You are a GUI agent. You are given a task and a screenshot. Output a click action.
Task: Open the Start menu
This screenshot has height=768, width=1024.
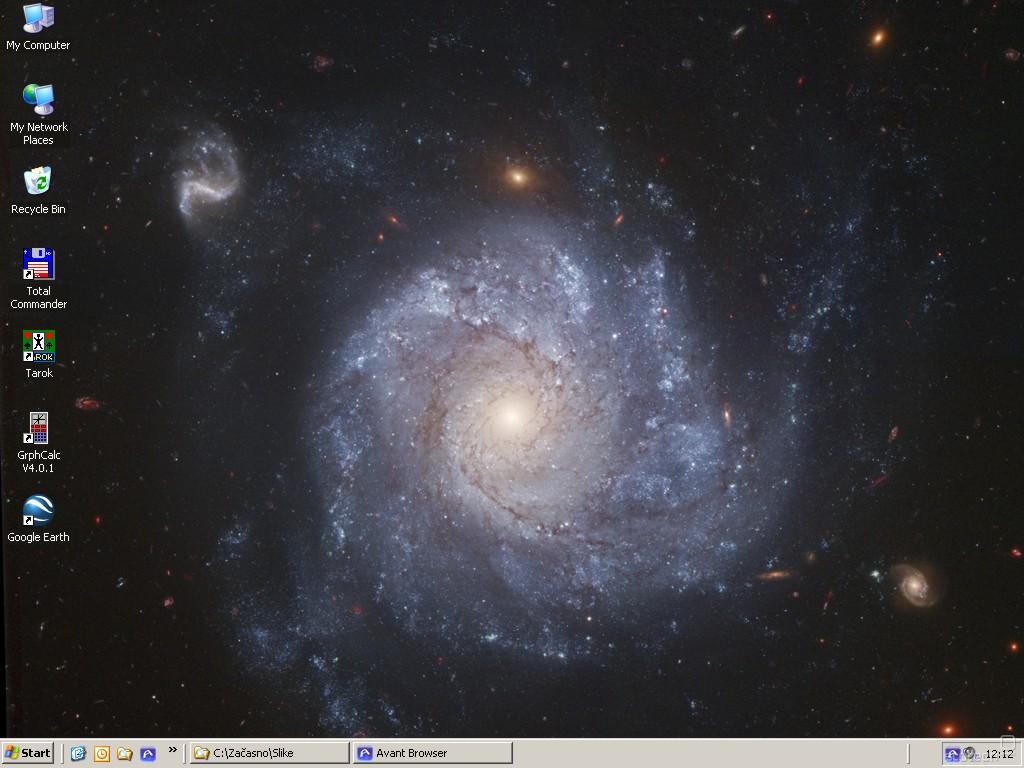[x=27, y=753]
